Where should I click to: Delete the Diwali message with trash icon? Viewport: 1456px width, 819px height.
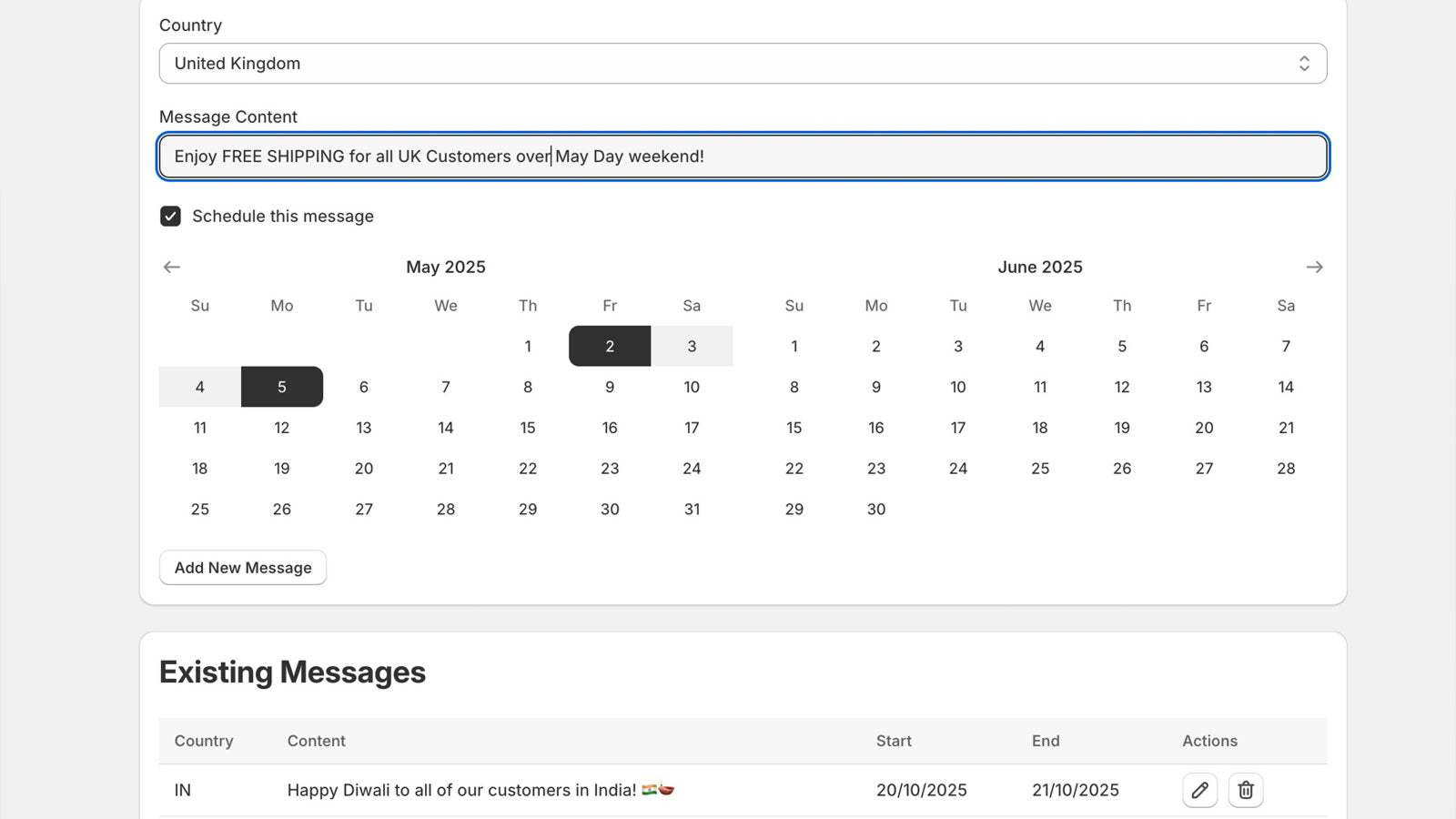point(1246,790)
